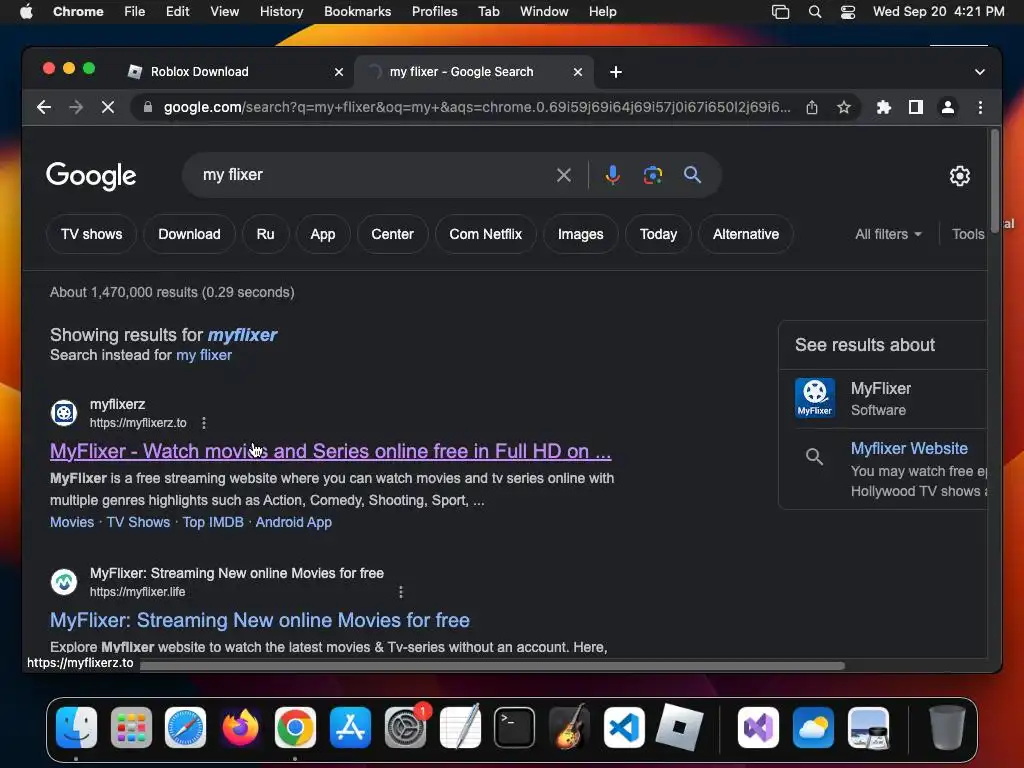Open the Chrome Extensions puzzle icon
Screen dimensions: 1024x768
coord(884,107)
